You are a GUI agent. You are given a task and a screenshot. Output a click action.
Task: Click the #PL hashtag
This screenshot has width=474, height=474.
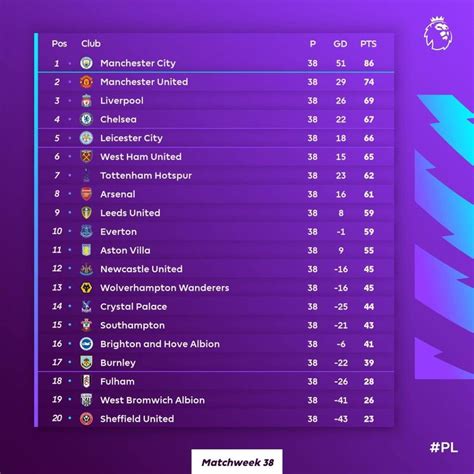444,447
